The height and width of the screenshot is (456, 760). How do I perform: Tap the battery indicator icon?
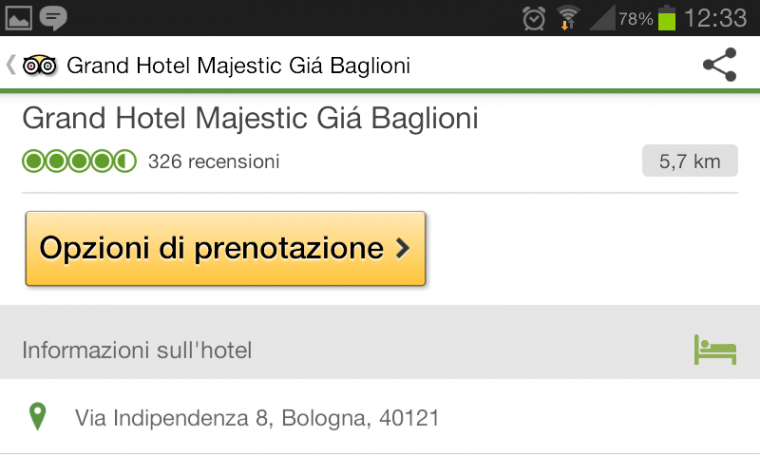pos(666,18)
